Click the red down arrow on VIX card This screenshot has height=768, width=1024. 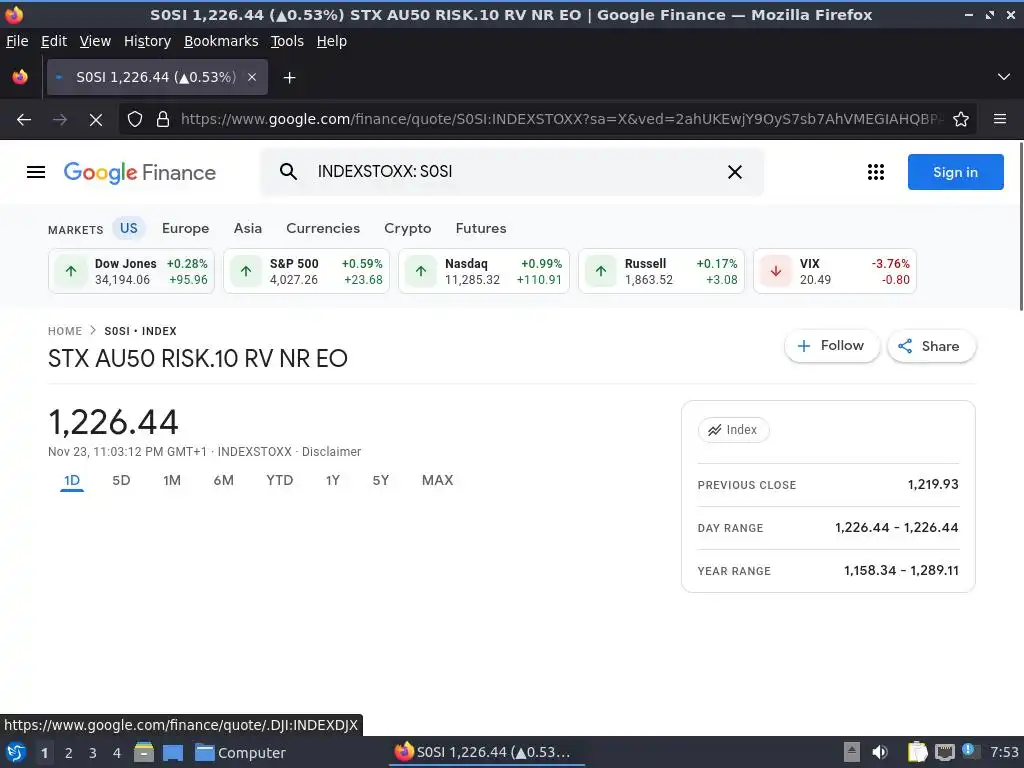[x=776, y=271]
